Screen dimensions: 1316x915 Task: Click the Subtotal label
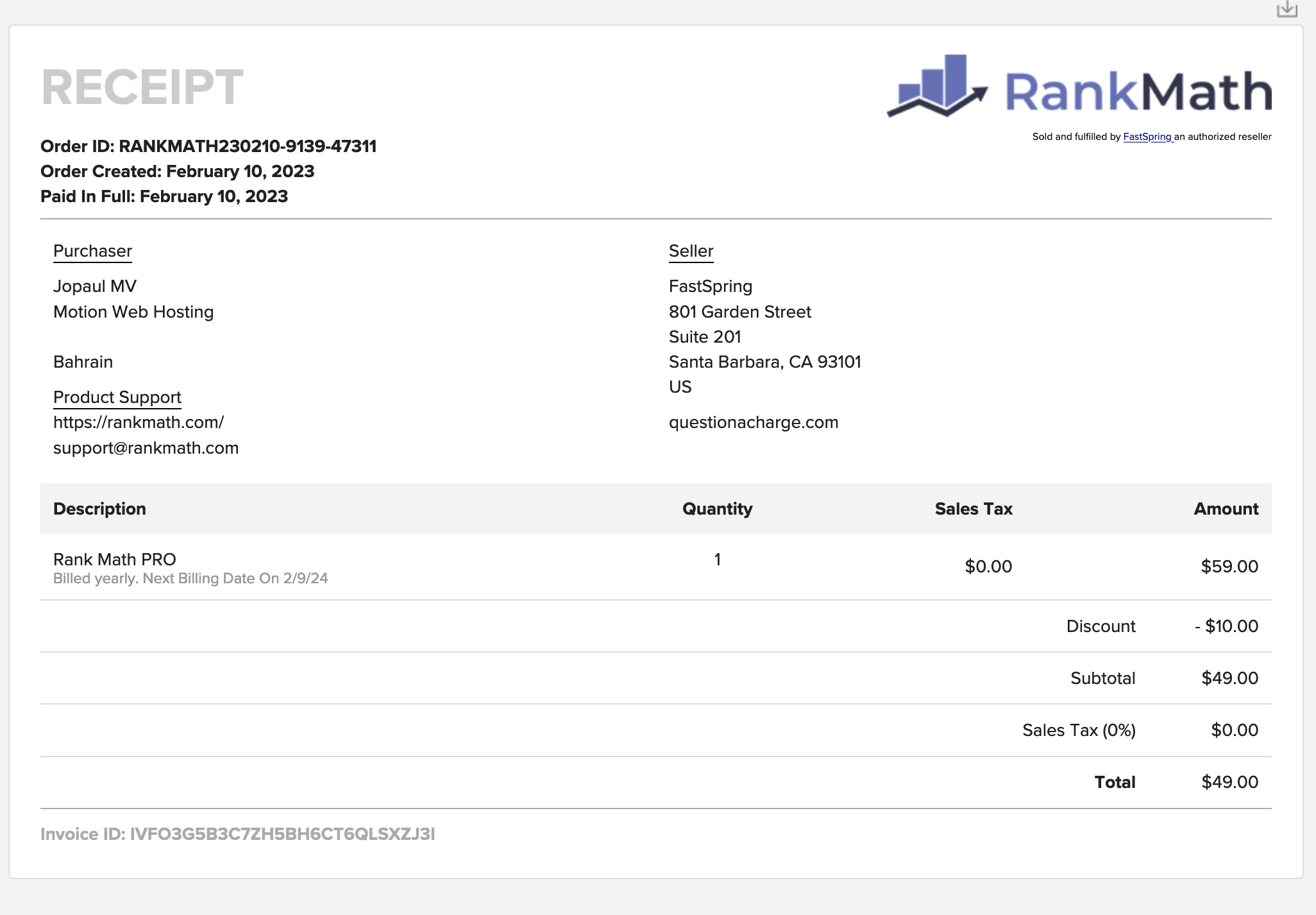pos(1103,678)
